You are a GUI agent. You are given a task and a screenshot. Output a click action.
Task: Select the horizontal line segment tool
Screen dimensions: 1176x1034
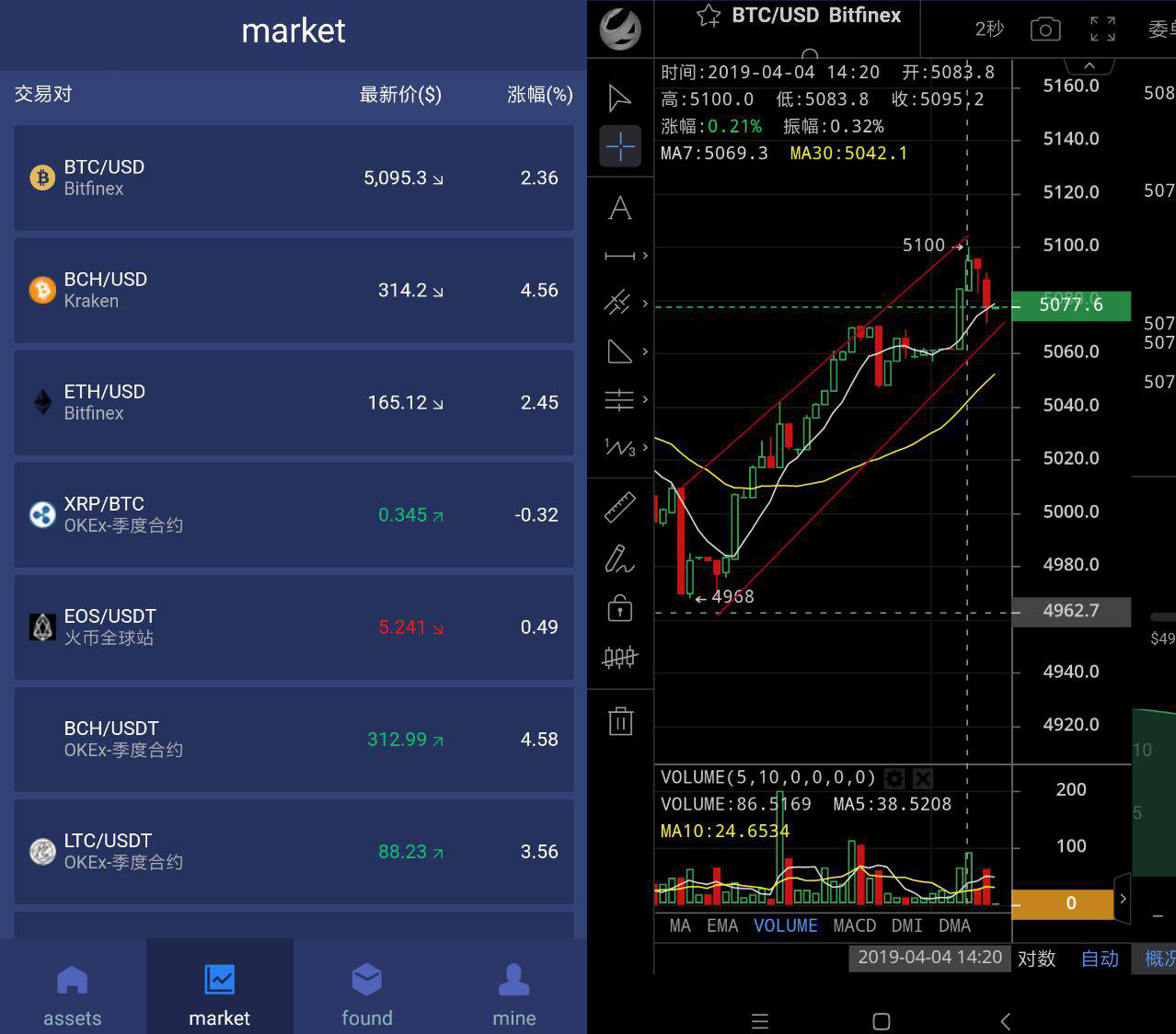[x=619, y=256]
